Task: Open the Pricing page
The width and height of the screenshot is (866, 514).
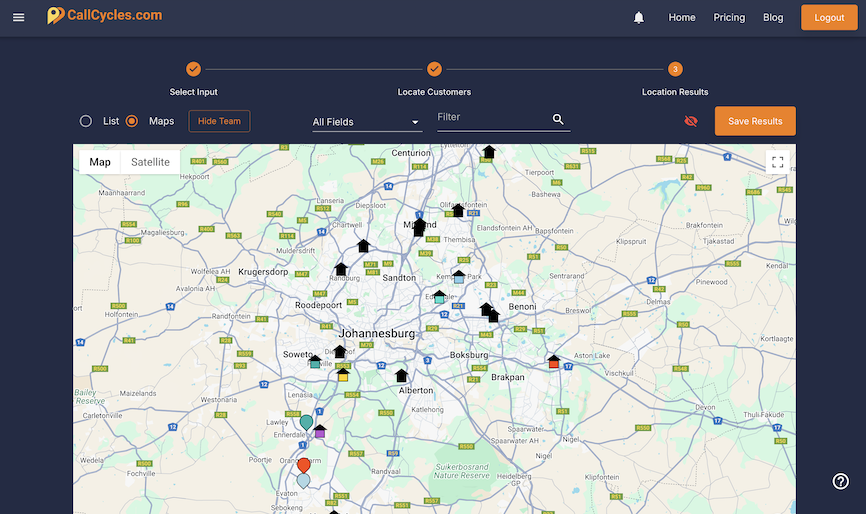Action: [729, 18]
